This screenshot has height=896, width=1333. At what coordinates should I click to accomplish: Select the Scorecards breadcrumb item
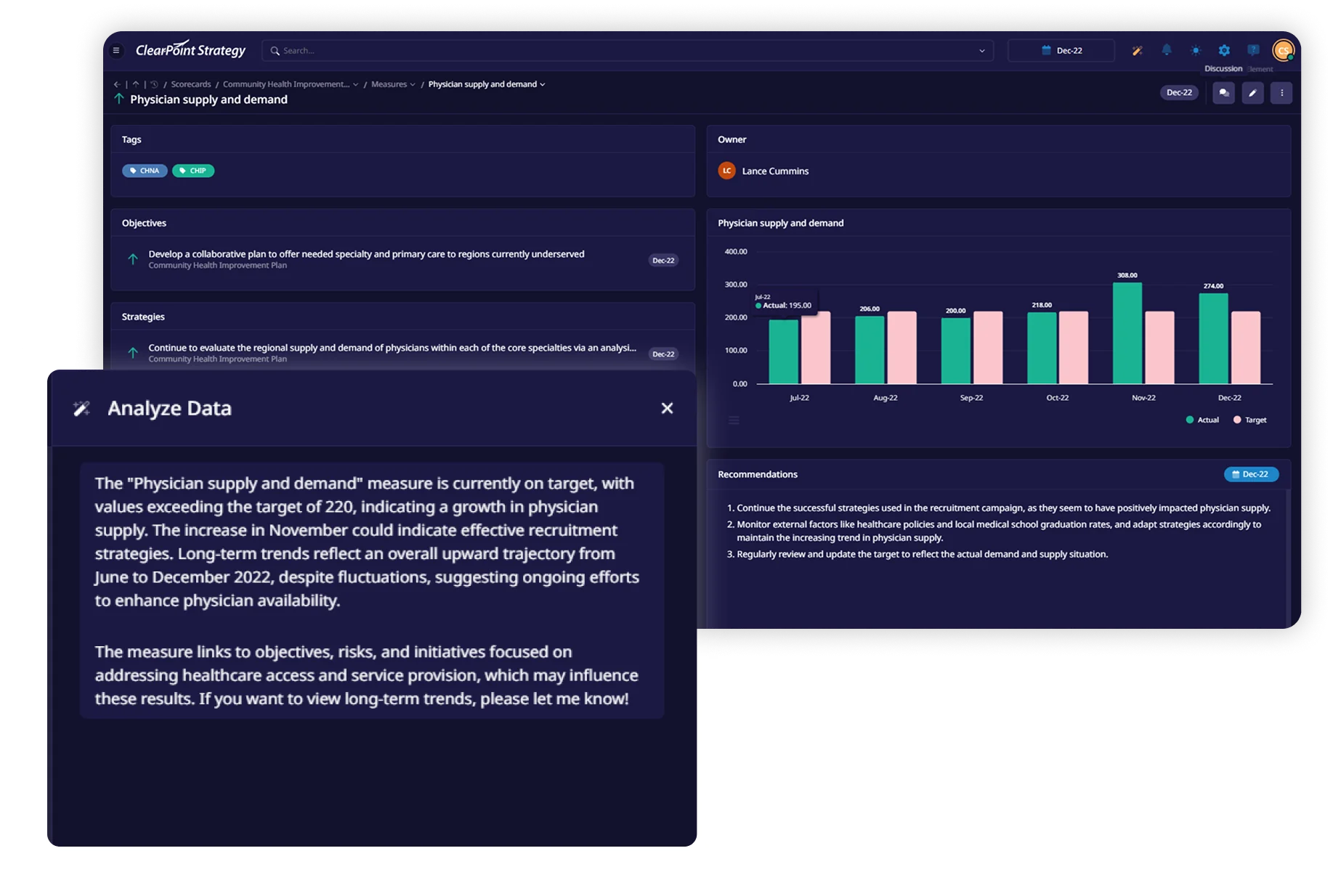click(190, 84)
